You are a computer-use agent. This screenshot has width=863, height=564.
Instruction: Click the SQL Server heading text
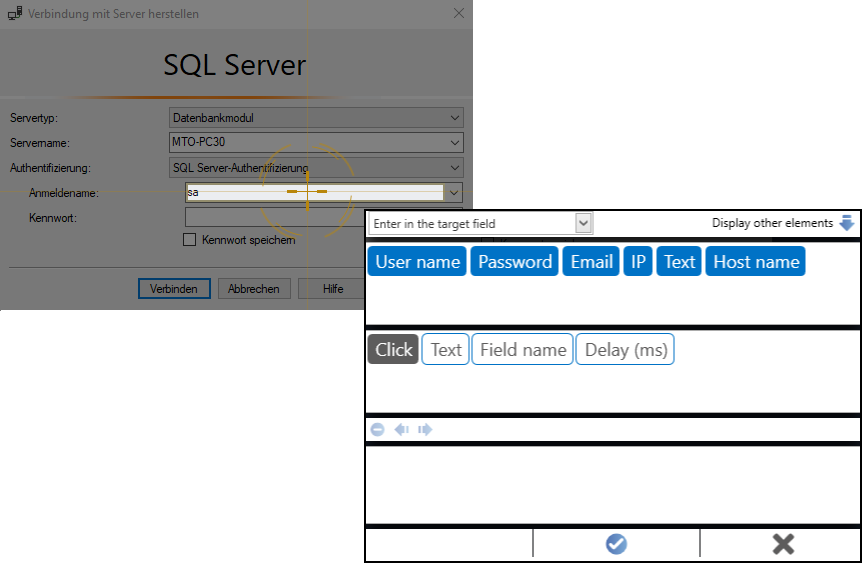click(234, 65)
